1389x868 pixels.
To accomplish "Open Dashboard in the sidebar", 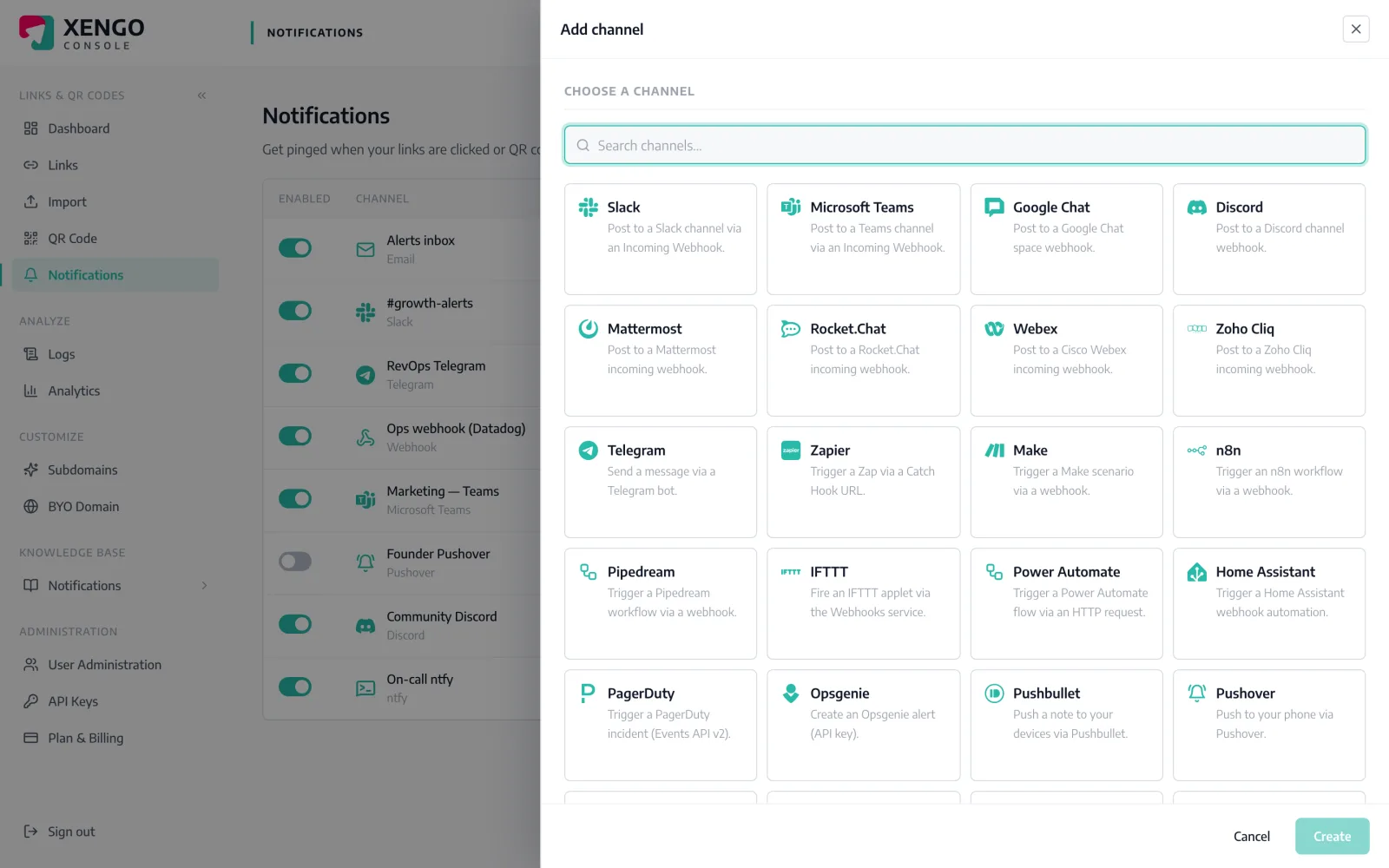I will [x=115, y=128].
